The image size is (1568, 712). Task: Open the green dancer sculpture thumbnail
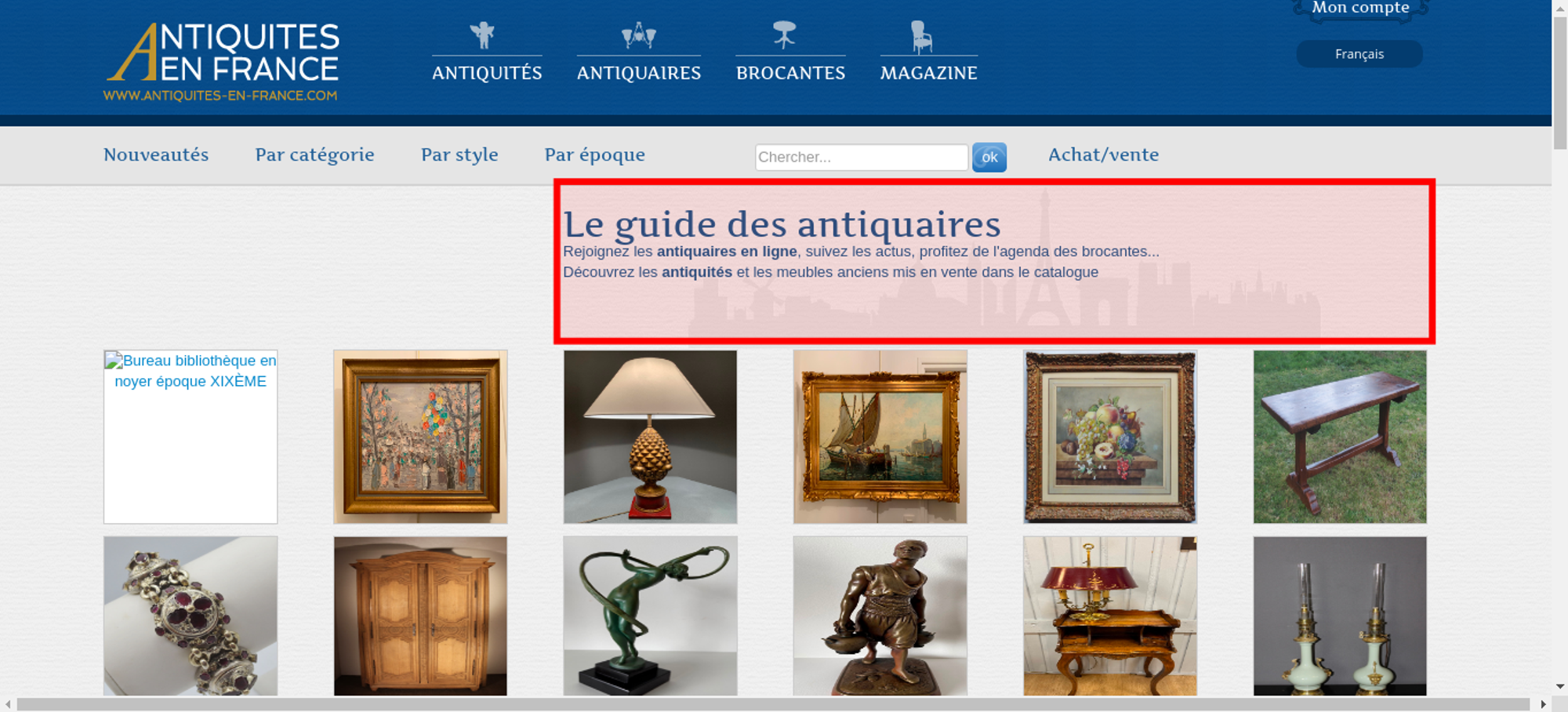[x=650, y=616]
